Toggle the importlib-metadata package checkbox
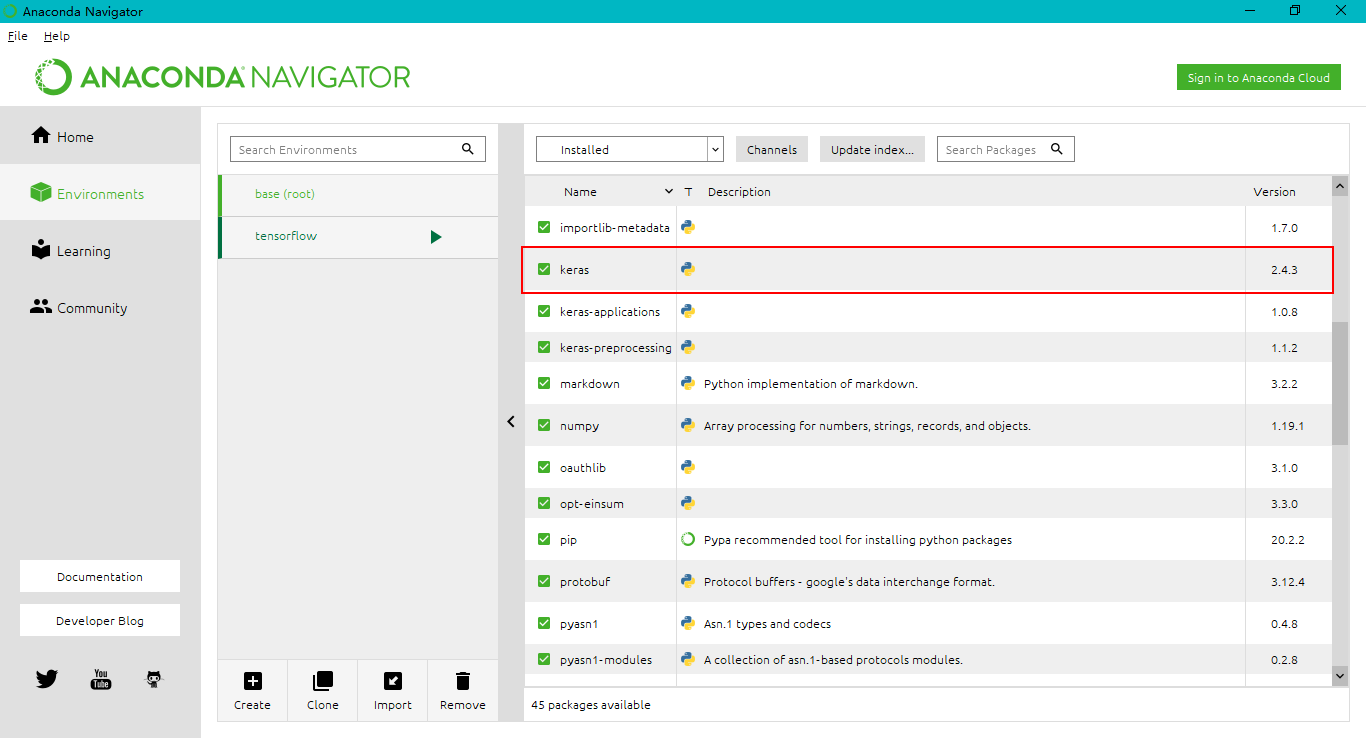1366x738 pixels. point(544,227)
